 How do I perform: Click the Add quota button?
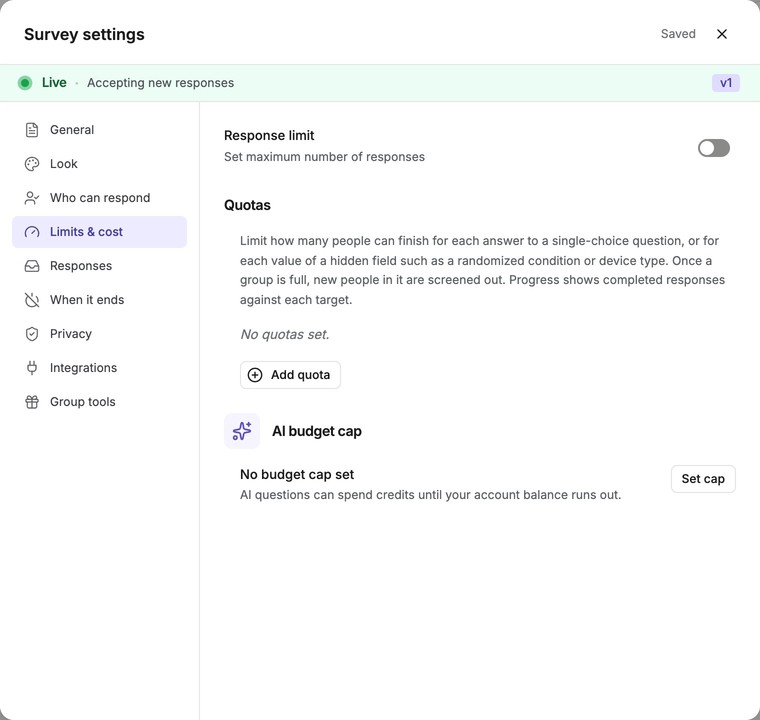click(x=290, y=375)
